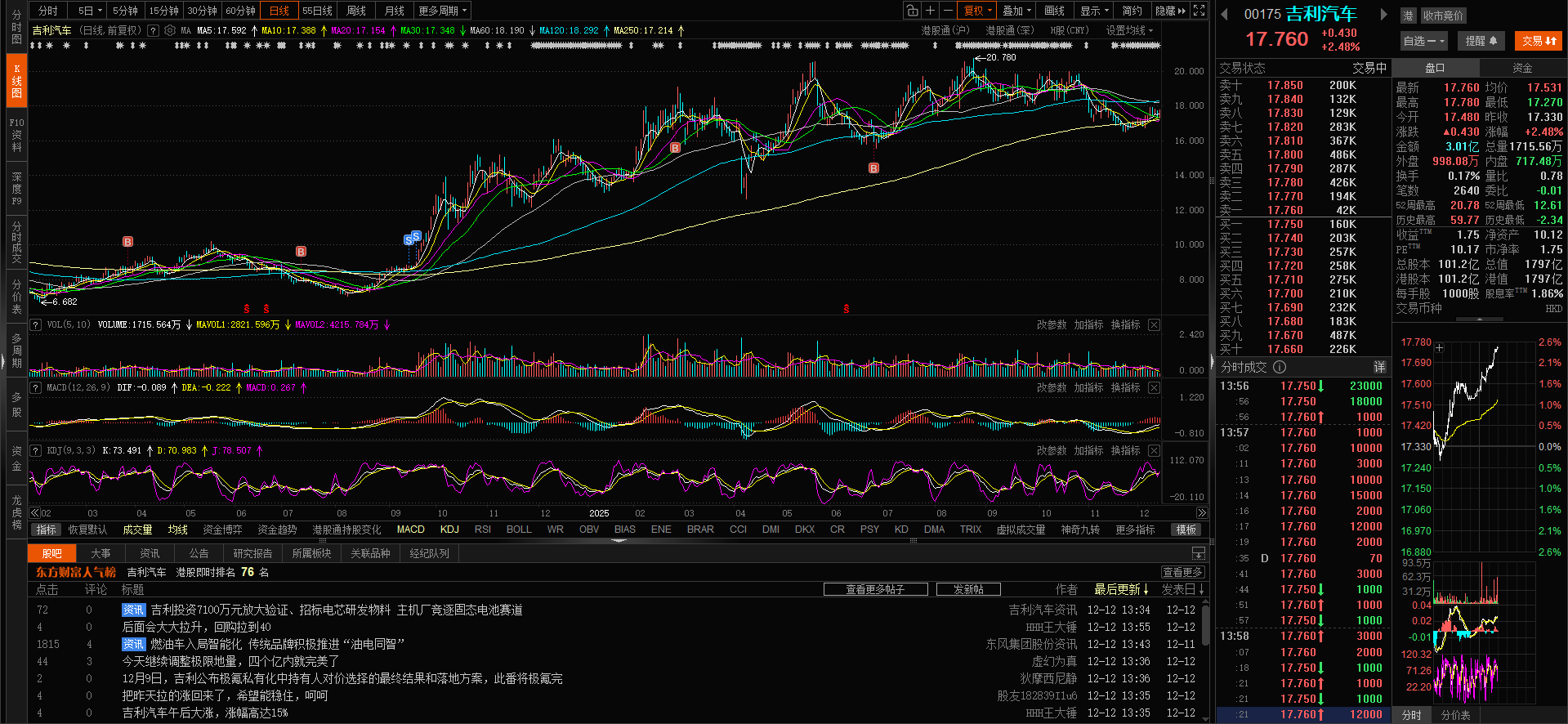
Task: Open the 资金 tab in quote panel
Action: click(1523, 68)
